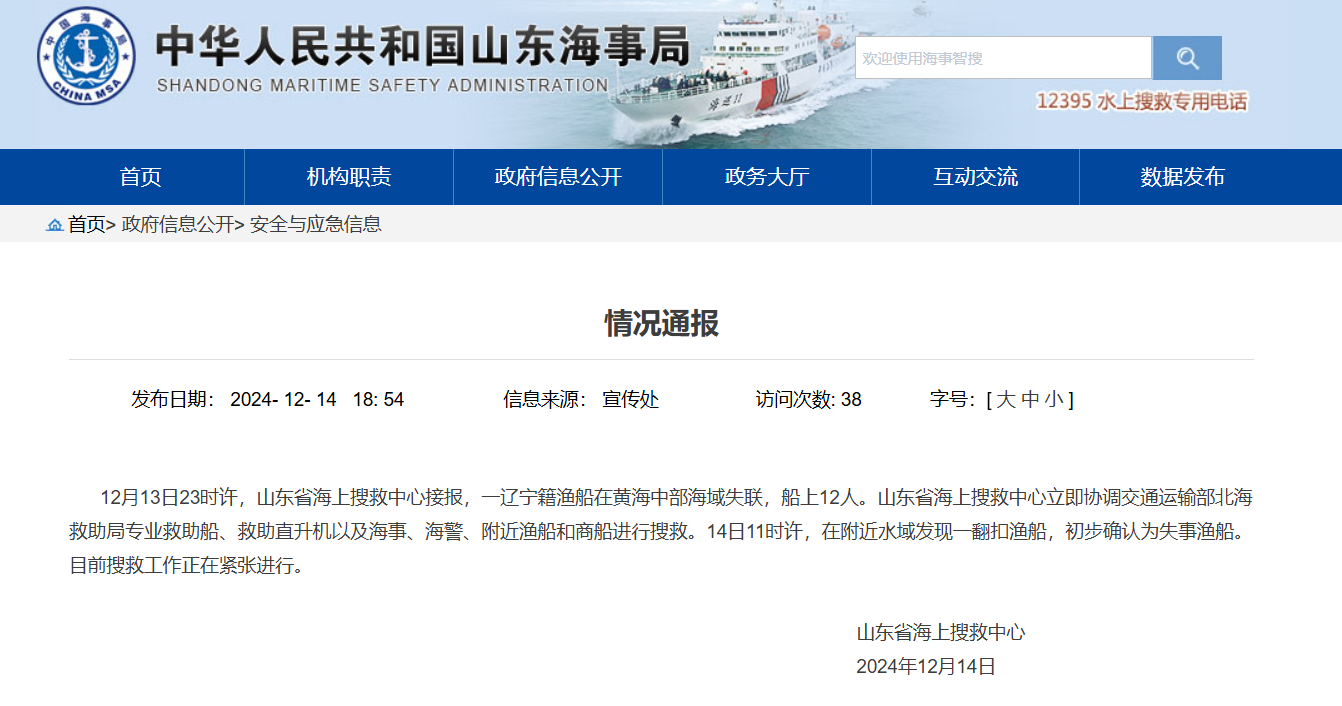
Task: Focus the 海事智搜 search input box
Action: click(x=1002, y=58)
